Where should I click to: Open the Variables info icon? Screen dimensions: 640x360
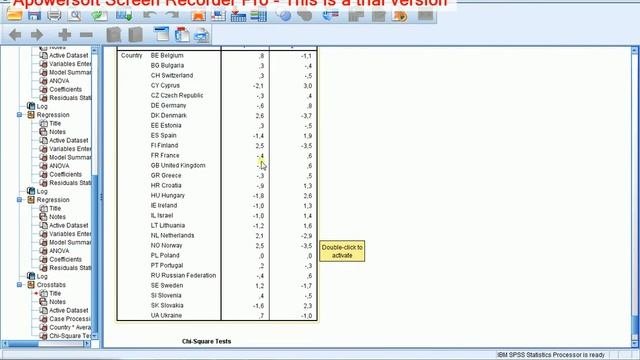tap(258, 16)
